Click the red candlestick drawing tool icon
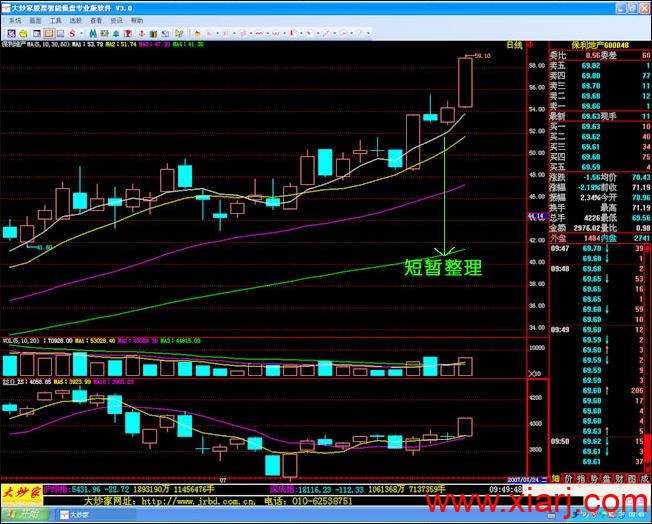Screen dimensions: 652x524 coord(291,33)
